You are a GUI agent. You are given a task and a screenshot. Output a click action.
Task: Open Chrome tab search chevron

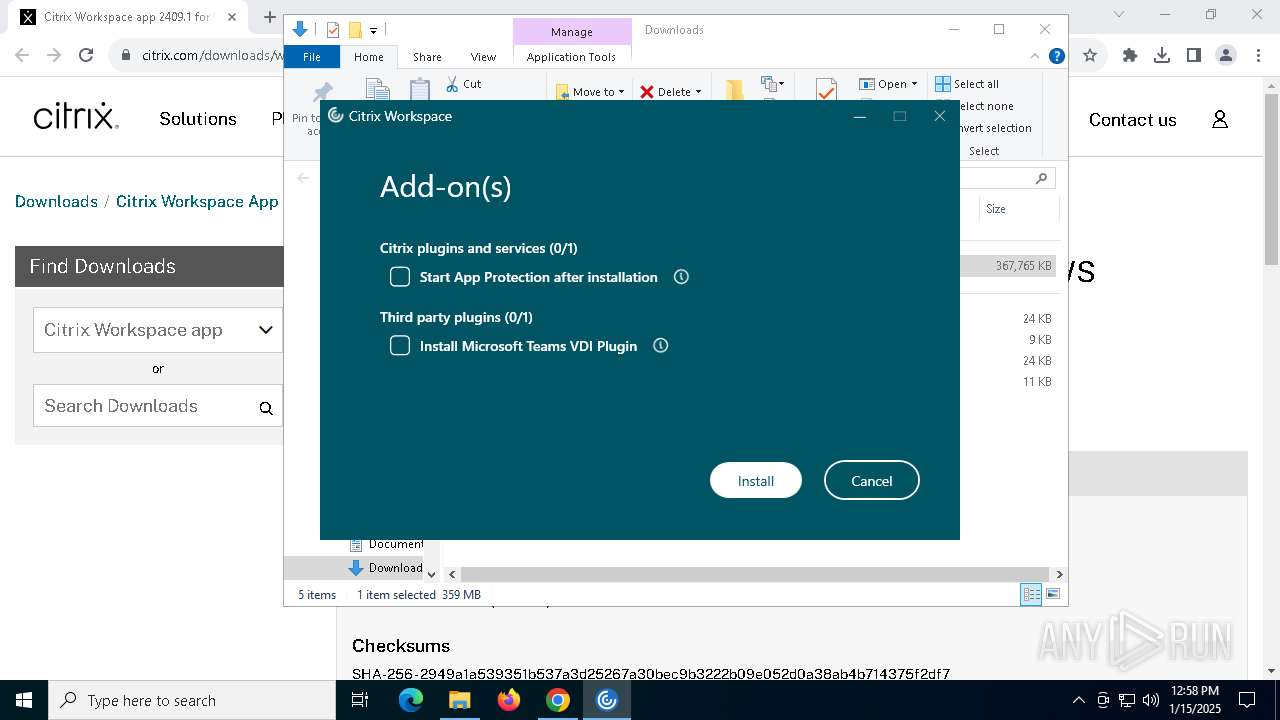pyautogui.click(x=1119, y=14)
